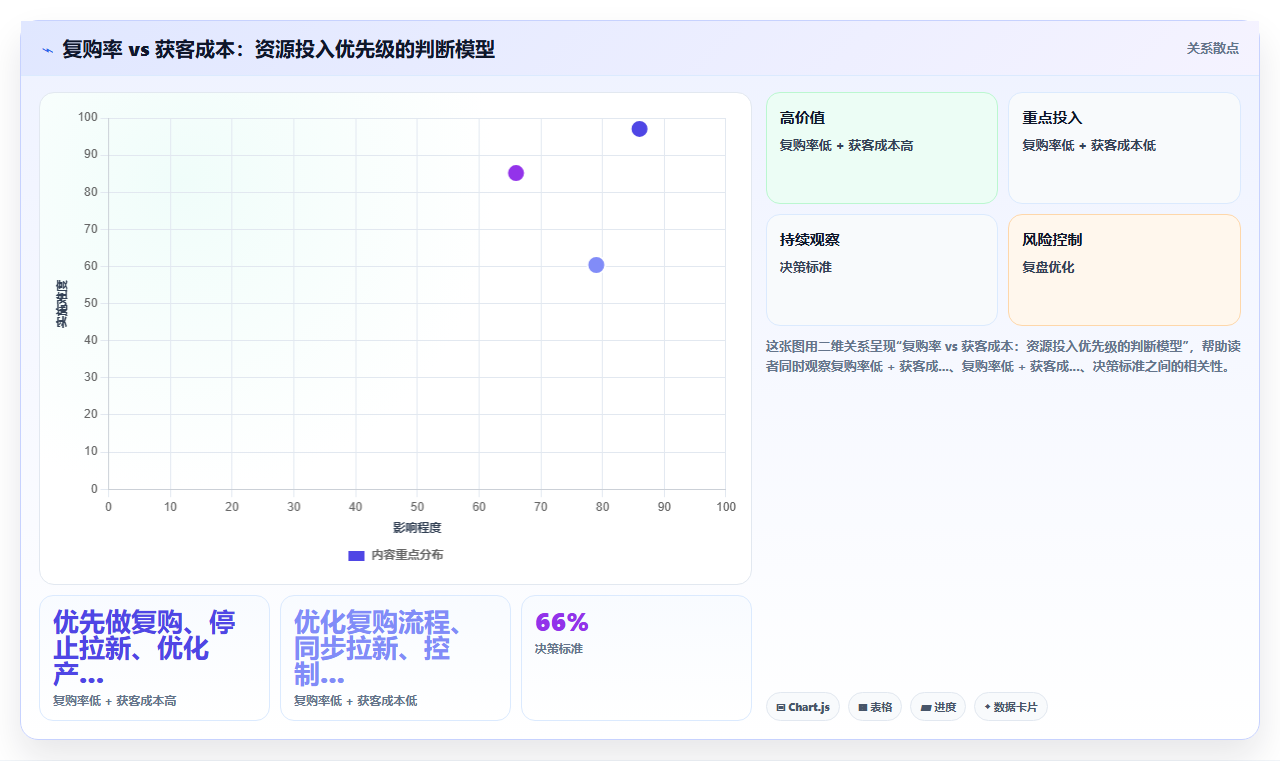The width and height of the screenshot is (1280, 761).
Task: Open the 风险控制 quadrant card
Action: tap(1124, 270)
